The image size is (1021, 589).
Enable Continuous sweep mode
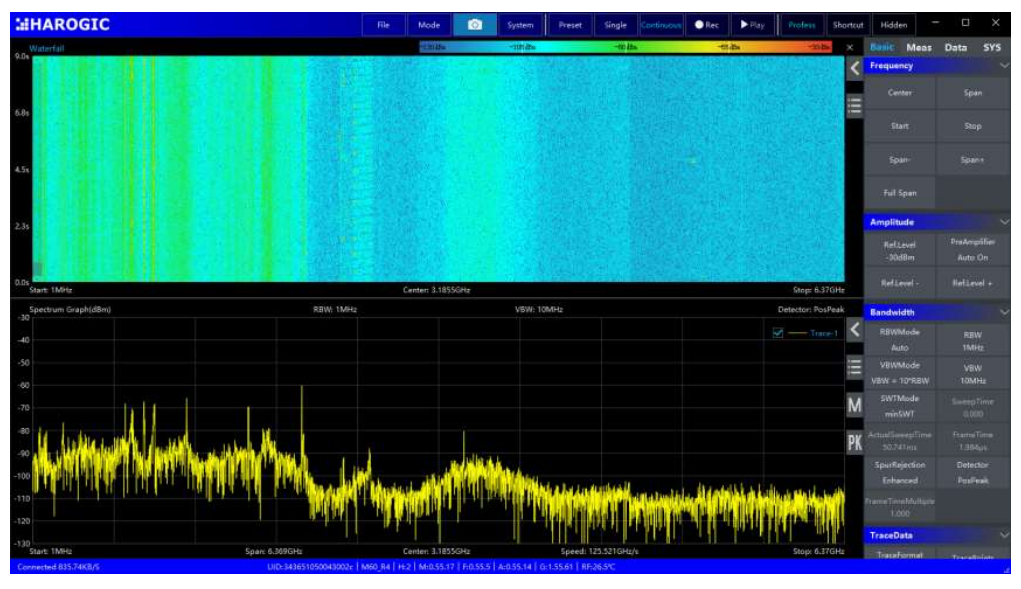[x=661, y=25]
